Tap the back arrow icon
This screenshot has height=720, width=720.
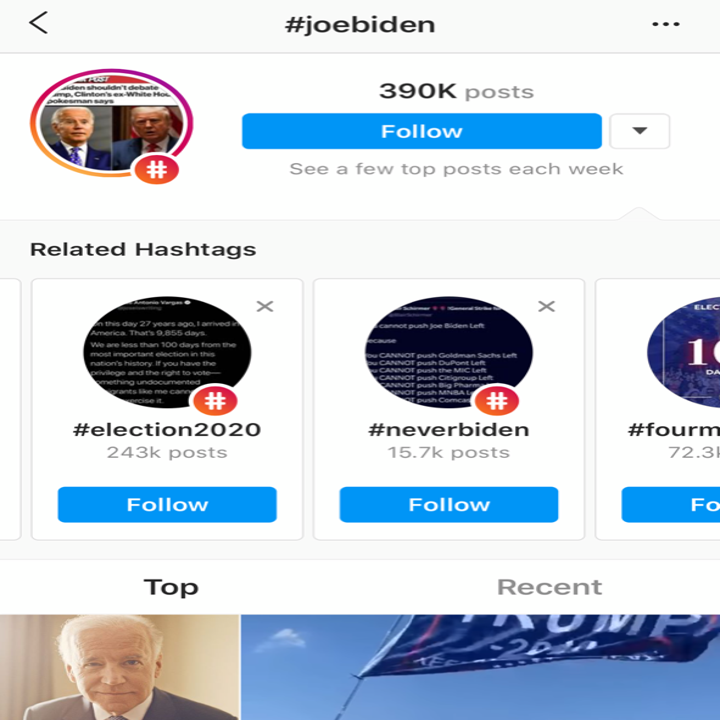(x=38, y=23)
